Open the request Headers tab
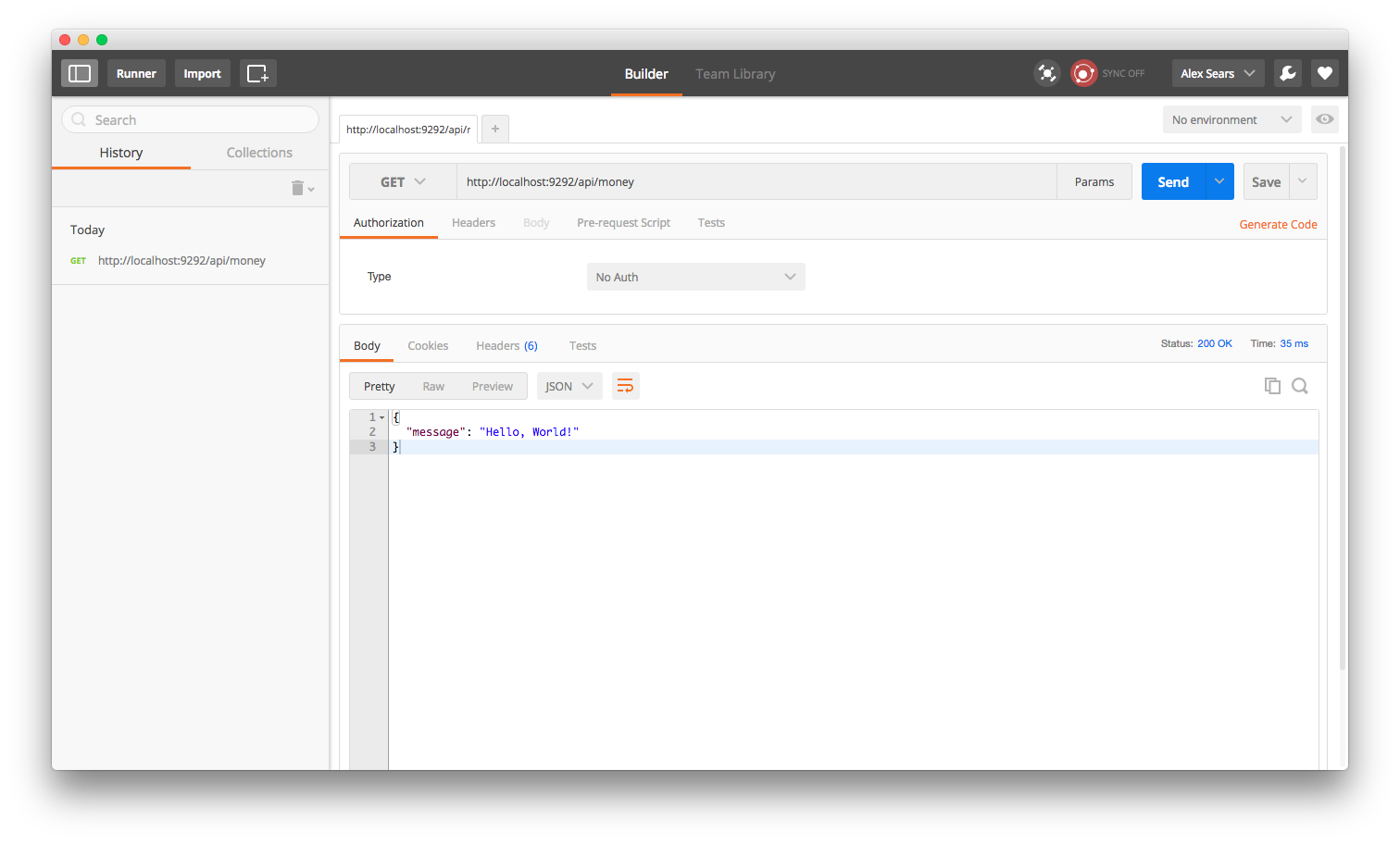Screen dimensions: 1400x844 pos(473,223)
